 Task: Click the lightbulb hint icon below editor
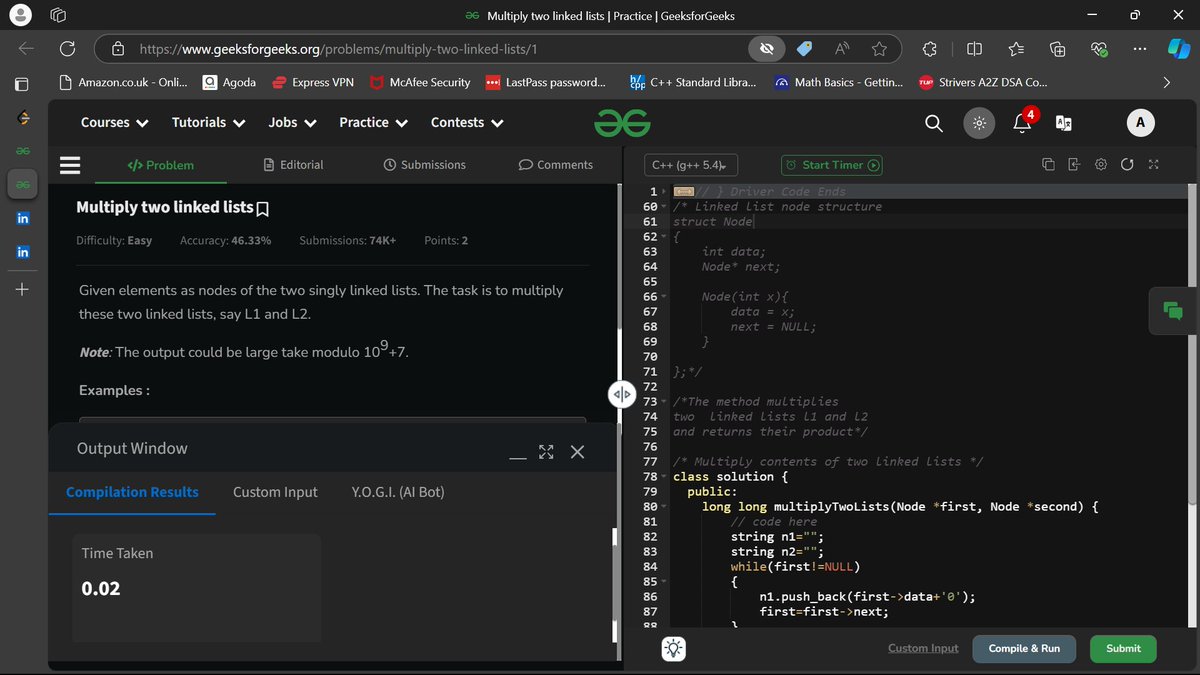pyautogui.click(x=674, y=648)
